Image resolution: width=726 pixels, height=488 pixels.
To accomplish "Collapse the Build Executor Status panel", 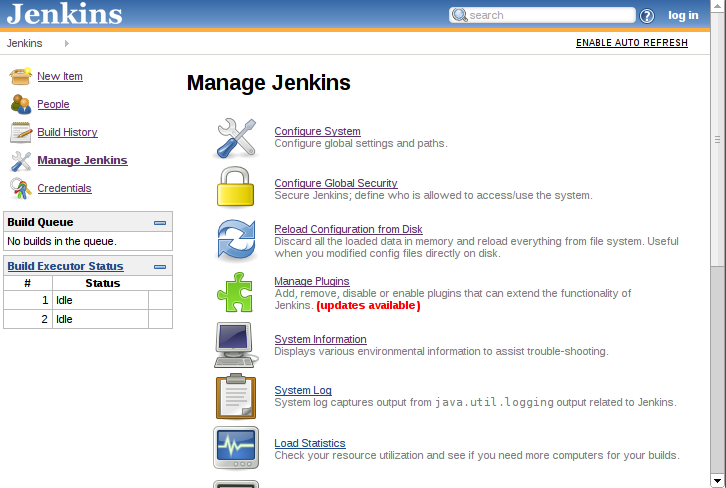I will 160,267.
